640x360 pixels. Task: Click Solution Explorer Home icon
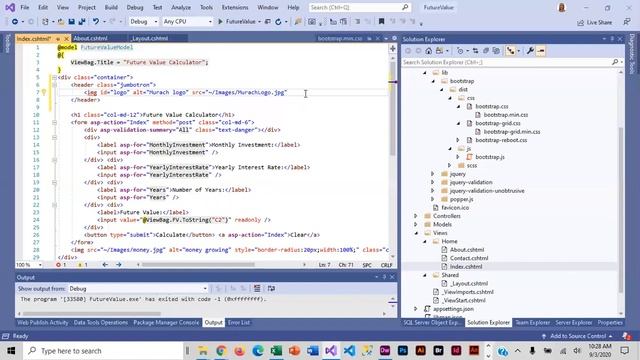point(428,51)
